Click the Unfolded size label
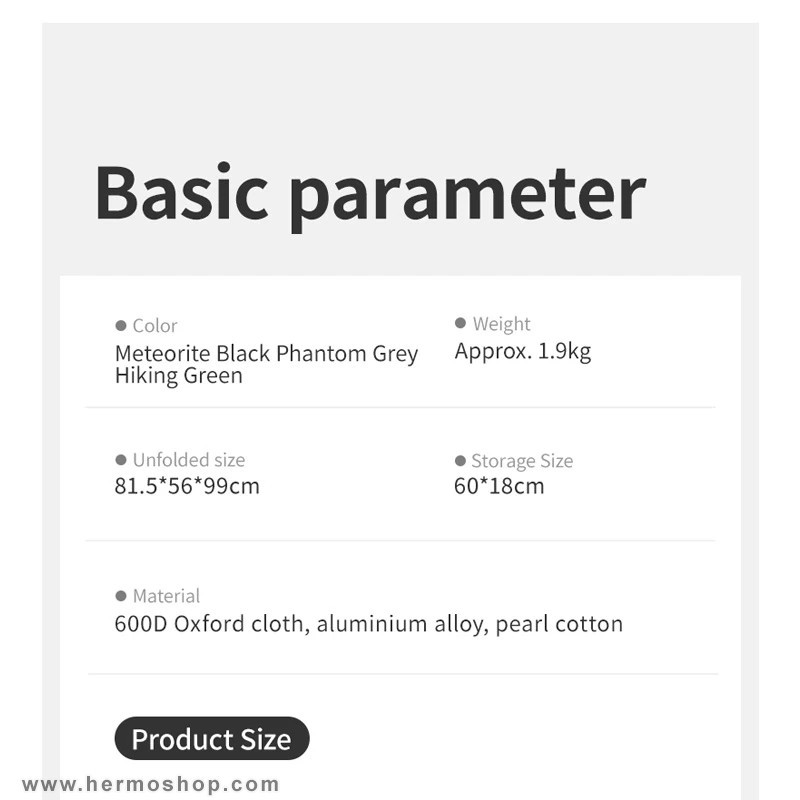 (x=189, y=460)
